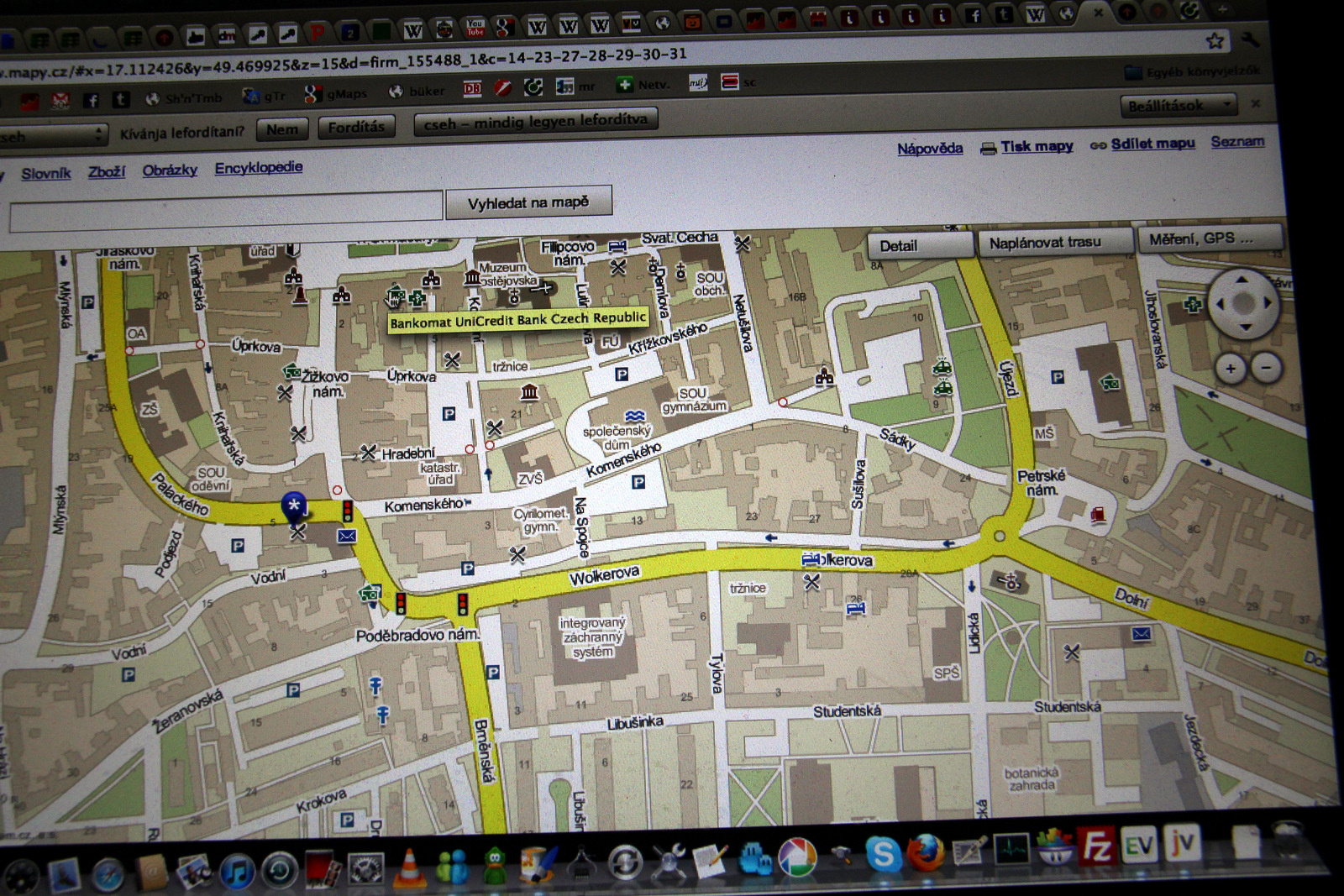Click the swimming waves icon above společenský dům

click(x=635, y=416)
